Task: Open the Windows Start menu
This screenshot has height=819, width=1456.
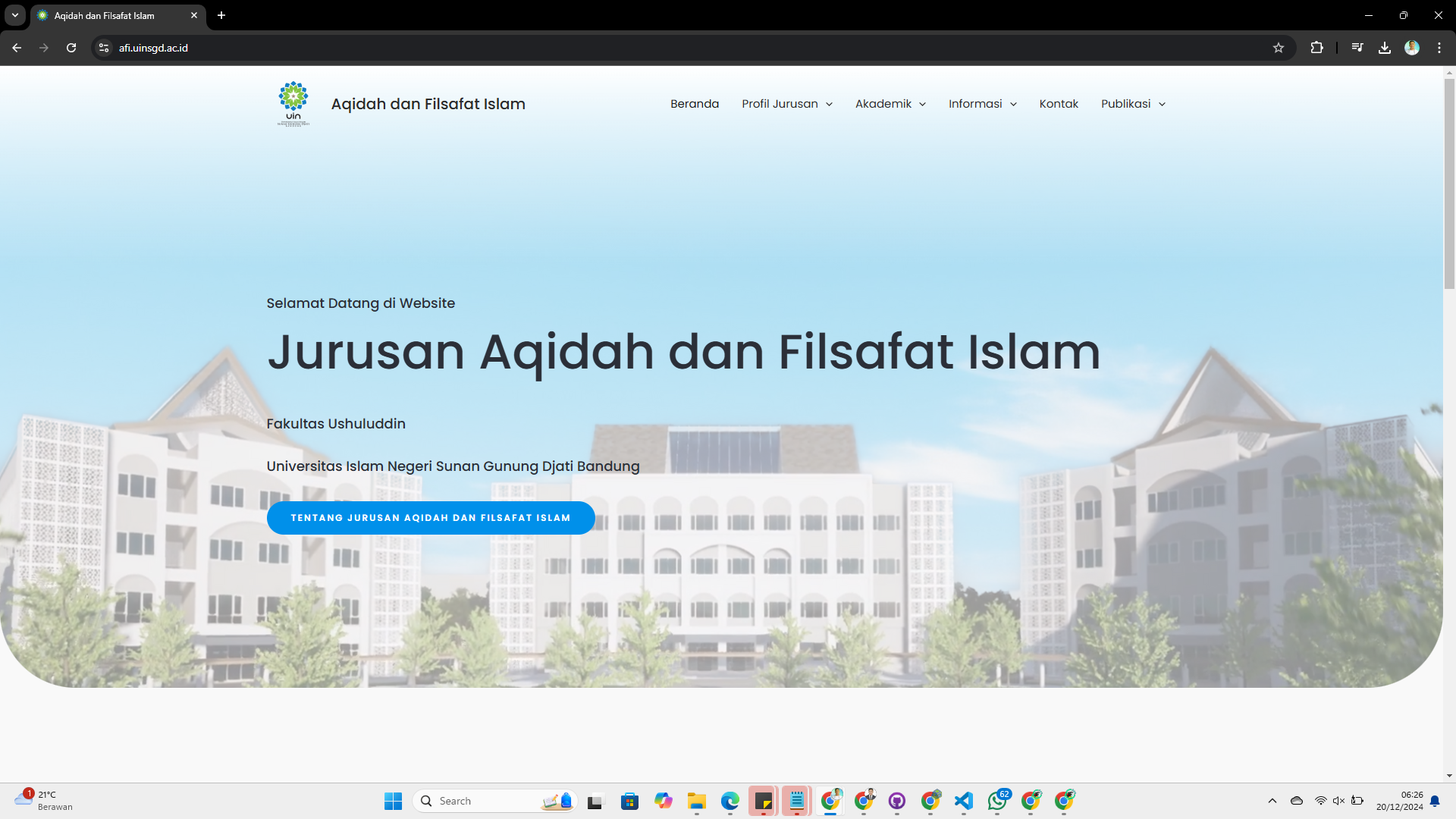Action: pos(393,801)
